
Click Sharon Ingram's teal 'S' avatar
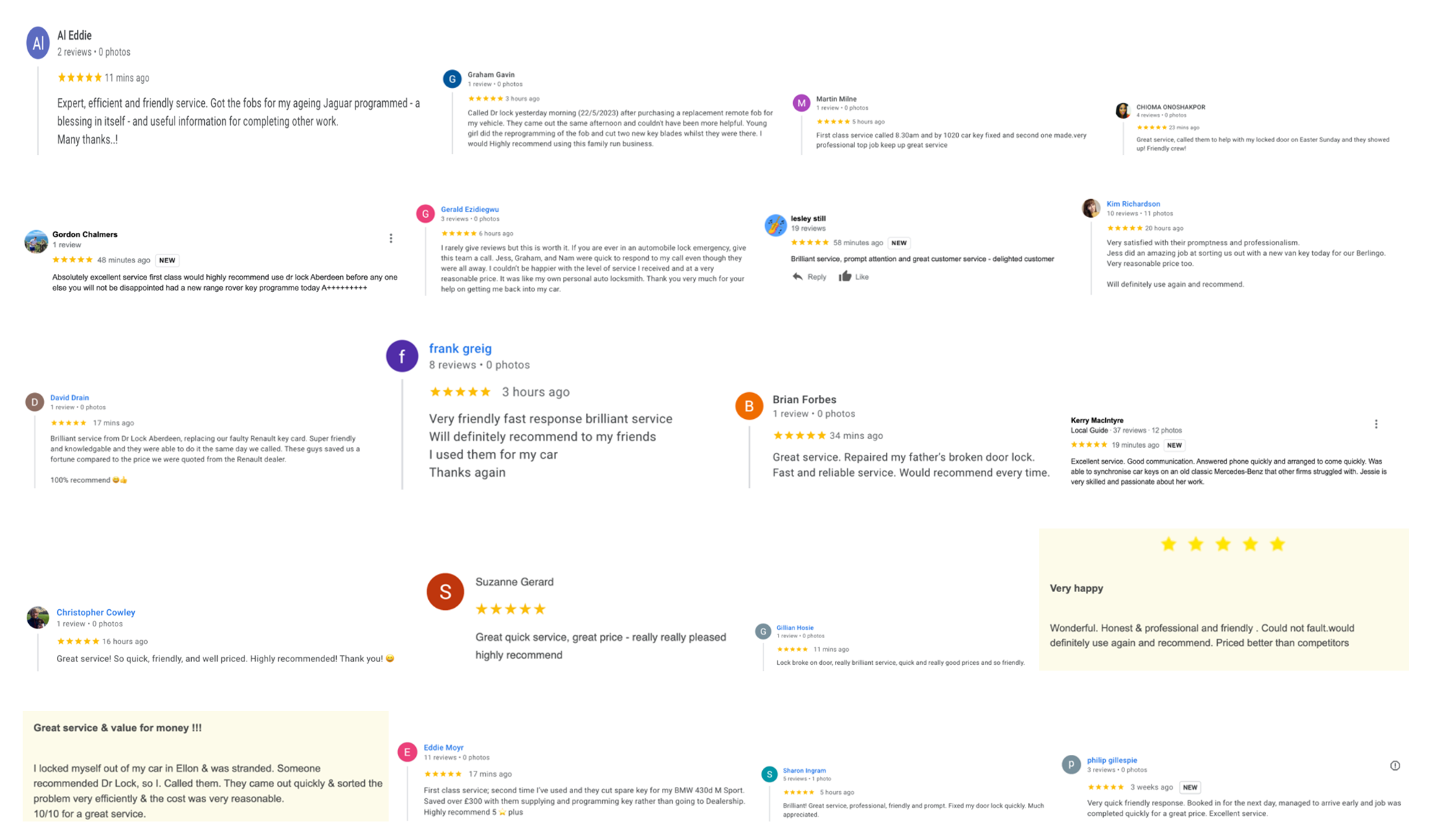pyautogui.click(x=769, y=774)
